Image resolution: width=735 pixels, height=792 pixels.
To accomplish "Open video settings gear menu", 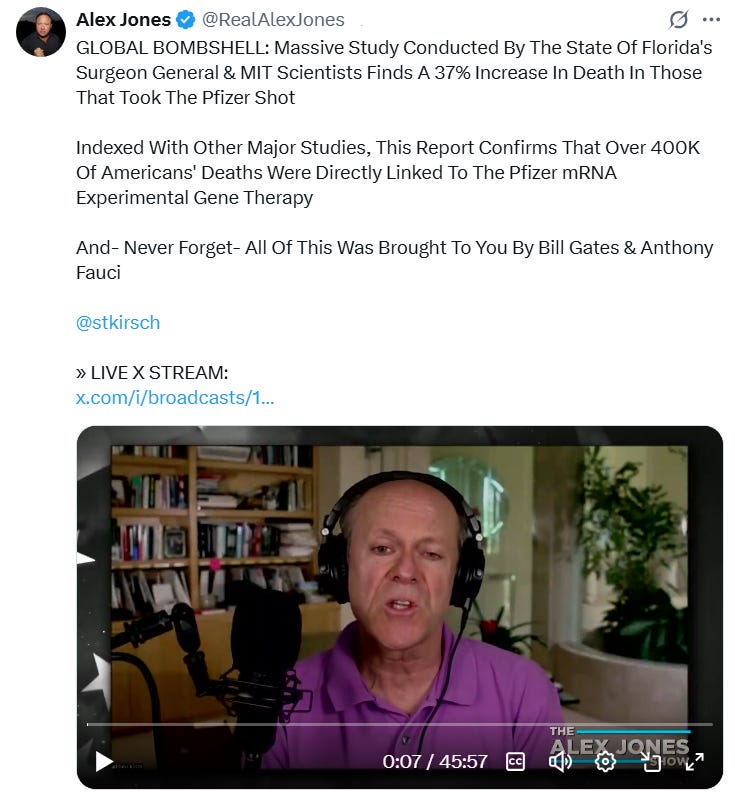I will pos(605,761).
